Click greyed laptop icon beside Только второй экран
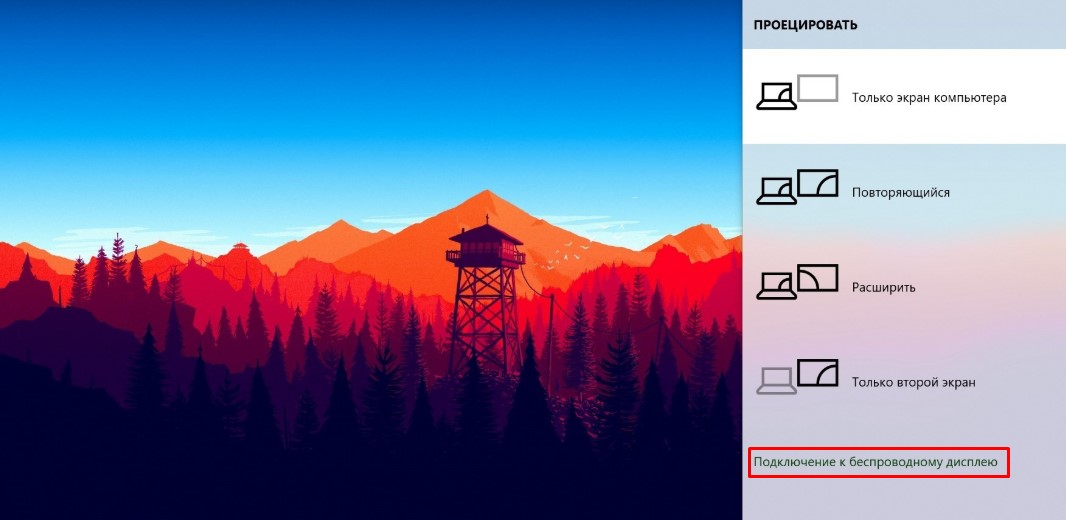This screenshot has width=1066, height=520. (776, 381)
